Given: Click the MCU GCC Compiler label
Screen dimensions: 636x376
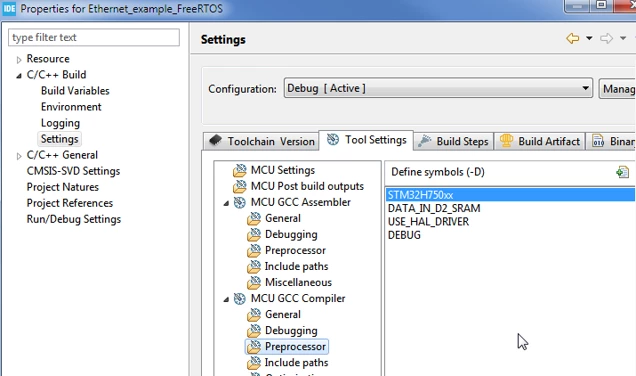Looking at the screenshot, I should pos(298,299).
